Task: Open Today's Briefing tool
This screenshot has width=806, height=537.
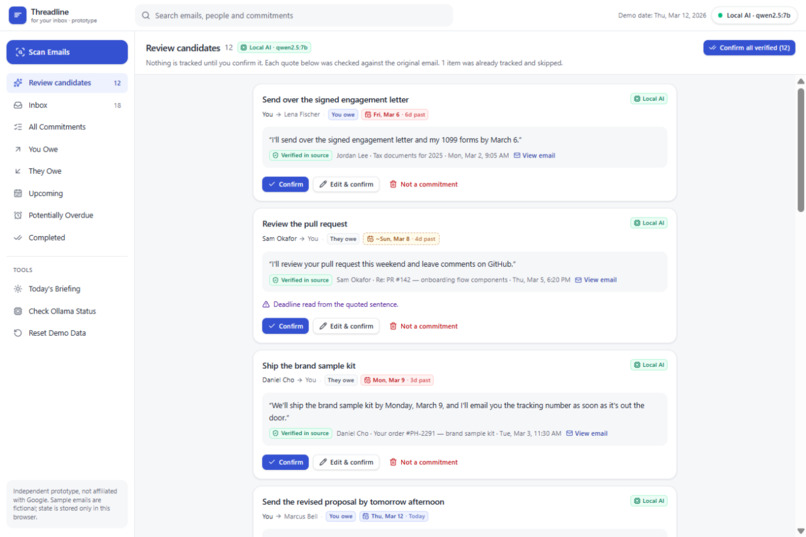Action: (x=67, y=289)
